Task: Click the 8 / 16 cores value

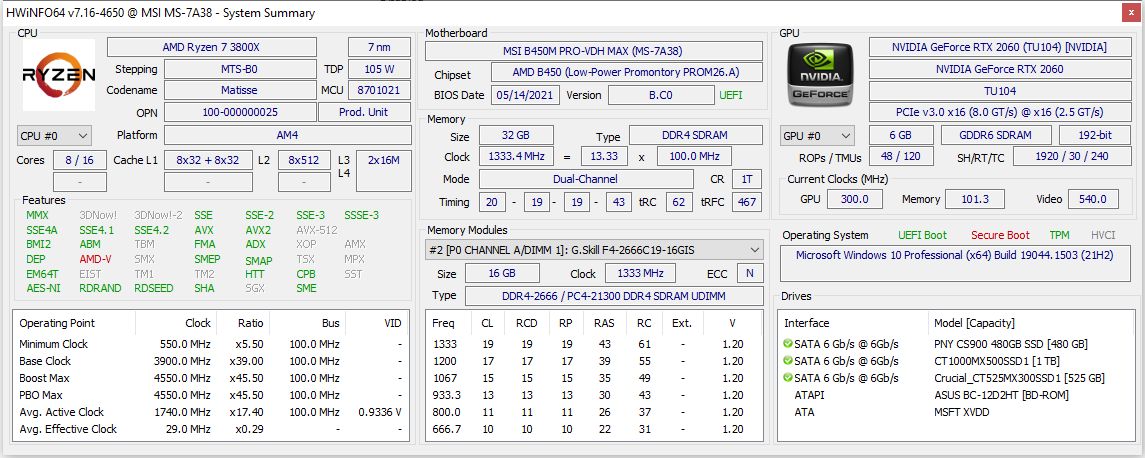Action: [x=79, y=160]
